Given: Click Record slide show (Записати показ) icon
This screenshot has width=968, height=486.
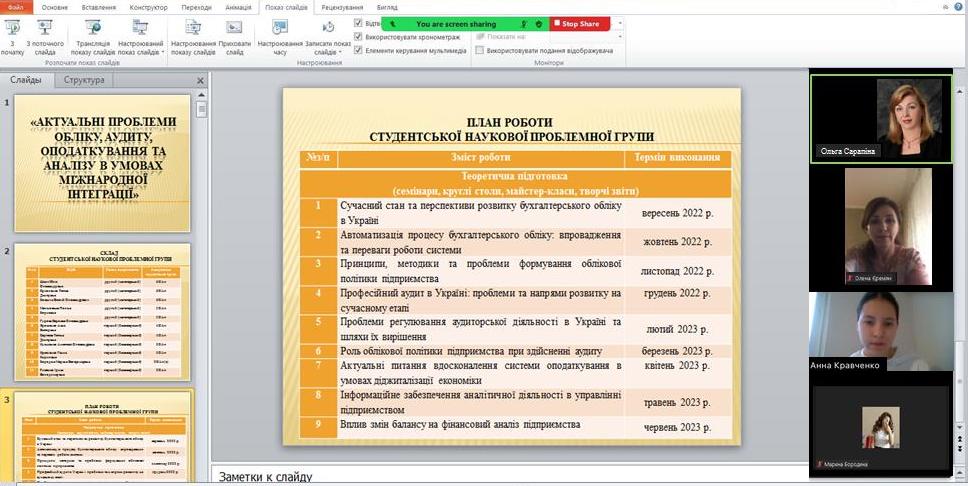Looking at the screenshot, I should pyautogui.click(x=328, y=28).
